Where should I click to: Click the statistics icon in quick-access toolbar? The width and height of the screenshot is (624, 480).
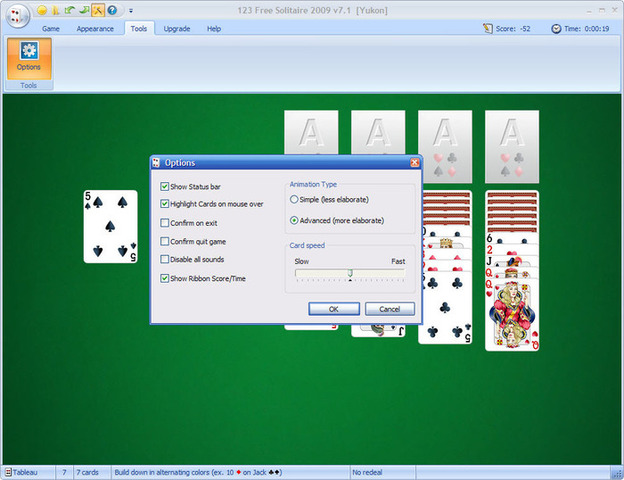(x=56, y=10)
